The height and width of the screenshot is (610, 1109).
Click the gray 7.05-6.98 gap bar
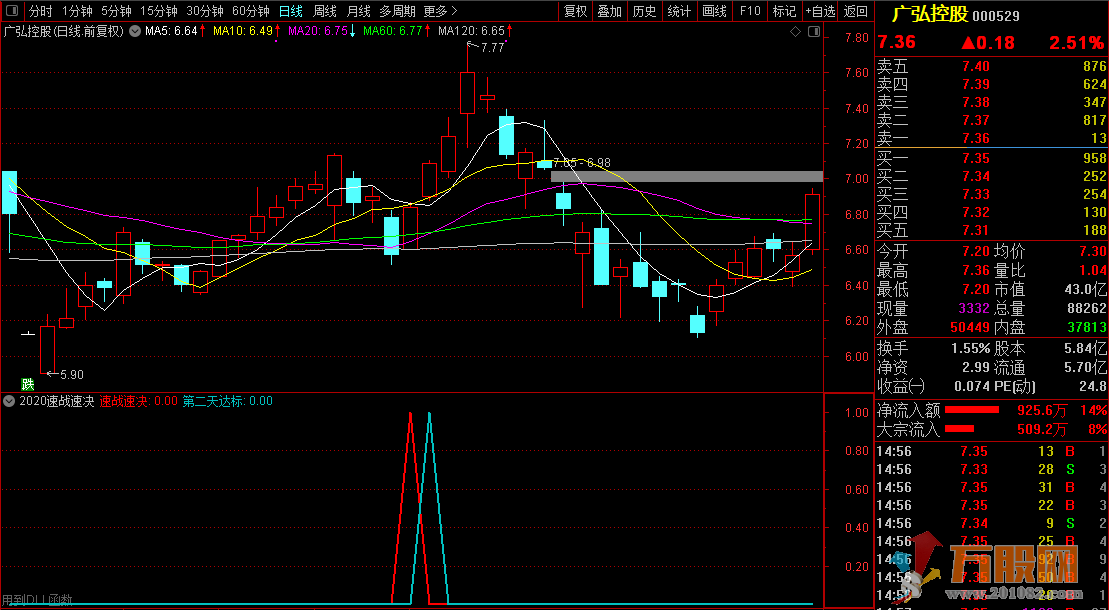tap(687, 176)
